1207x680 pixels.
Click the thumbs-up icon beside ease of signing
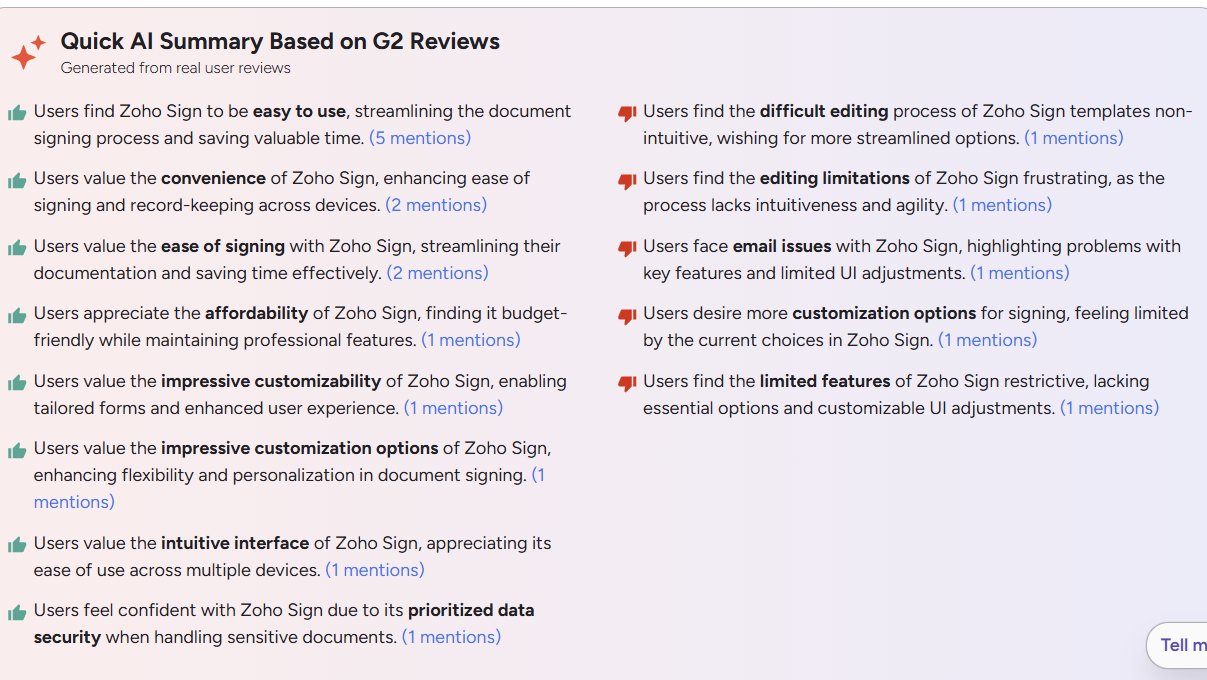17,247
